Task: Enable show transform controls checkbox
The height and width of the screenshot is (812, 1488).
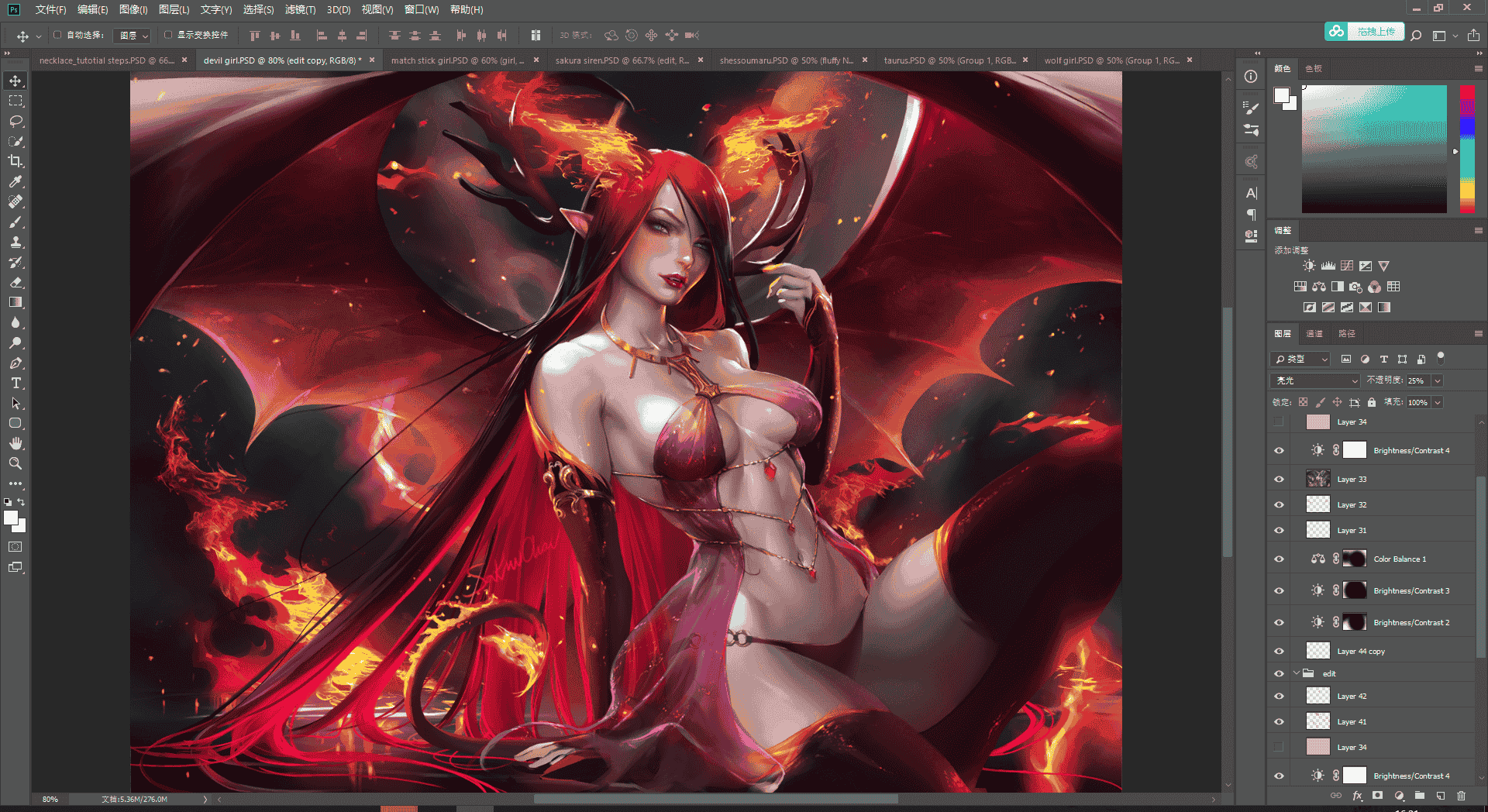Action: click(168, 35)
